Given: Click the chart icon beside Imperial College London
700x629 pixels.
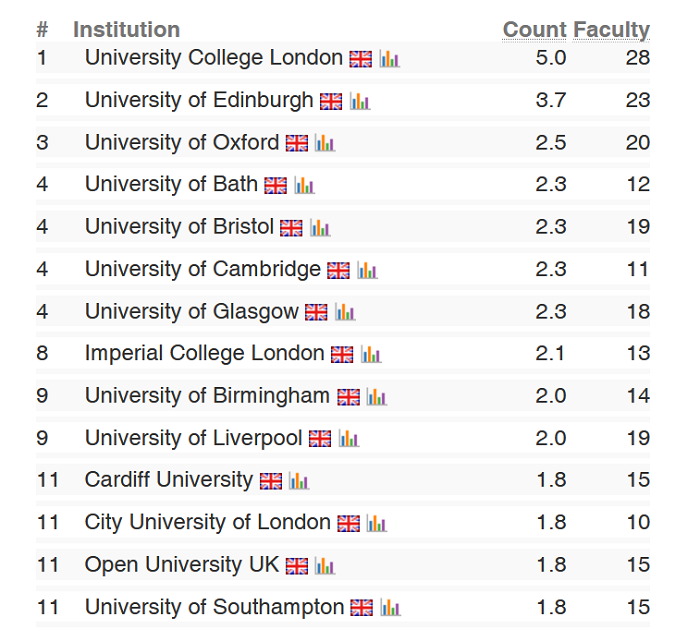Looking at the screenshot, I should [x=371, y=354].
